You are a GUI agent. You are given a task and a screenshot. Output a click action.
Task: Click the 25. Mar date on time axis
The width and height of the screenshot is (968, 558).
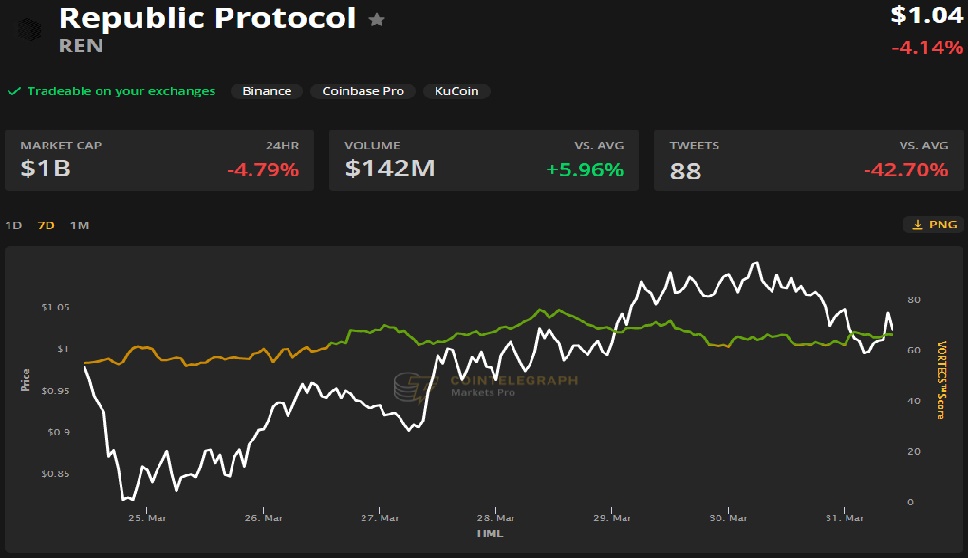click(x=147, y=518)
